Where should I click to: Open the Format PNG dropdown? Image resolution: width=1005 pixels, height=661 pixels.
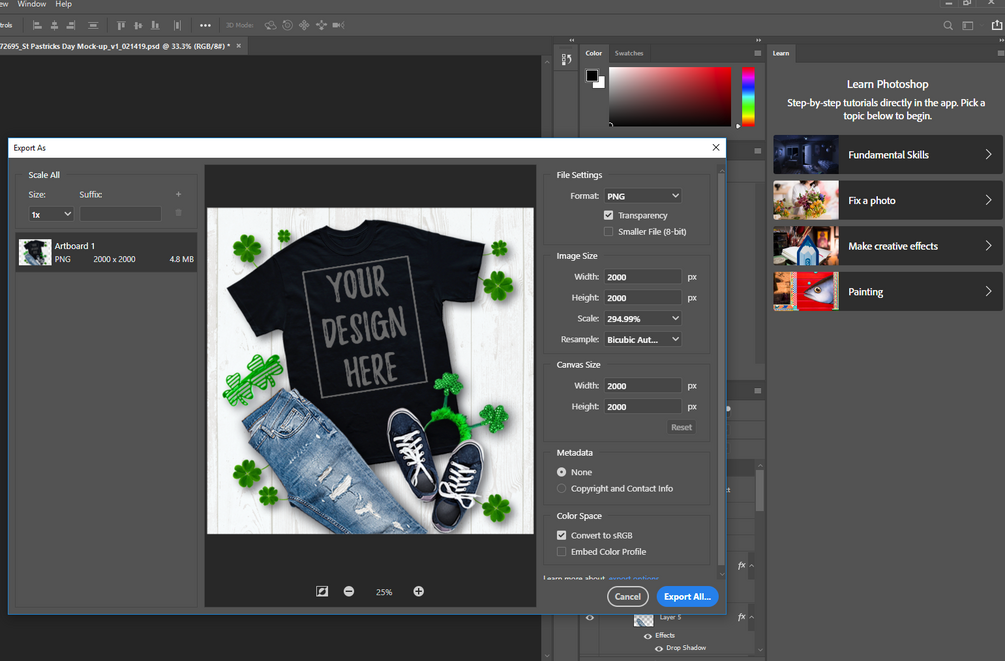642,196
